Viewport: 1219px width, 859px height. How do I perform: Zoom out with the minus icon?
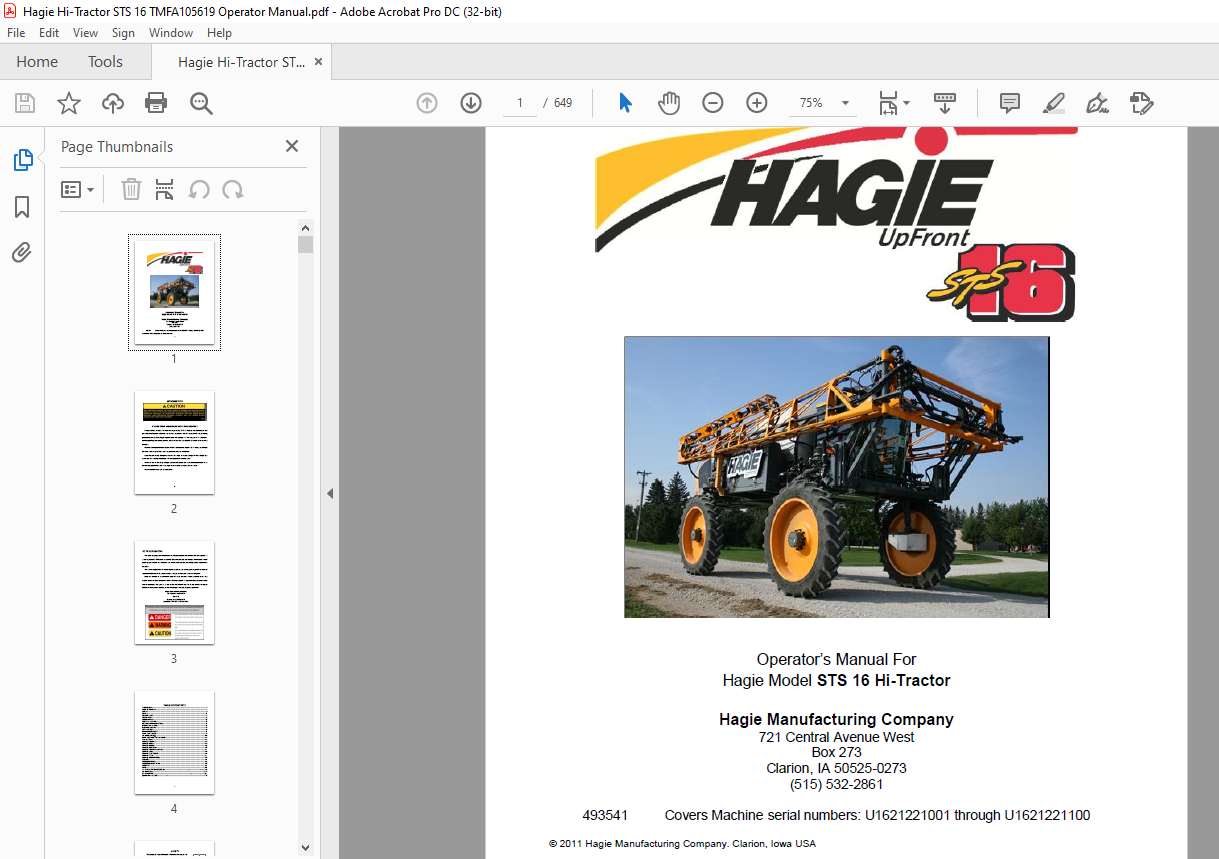tap(713, 103)
